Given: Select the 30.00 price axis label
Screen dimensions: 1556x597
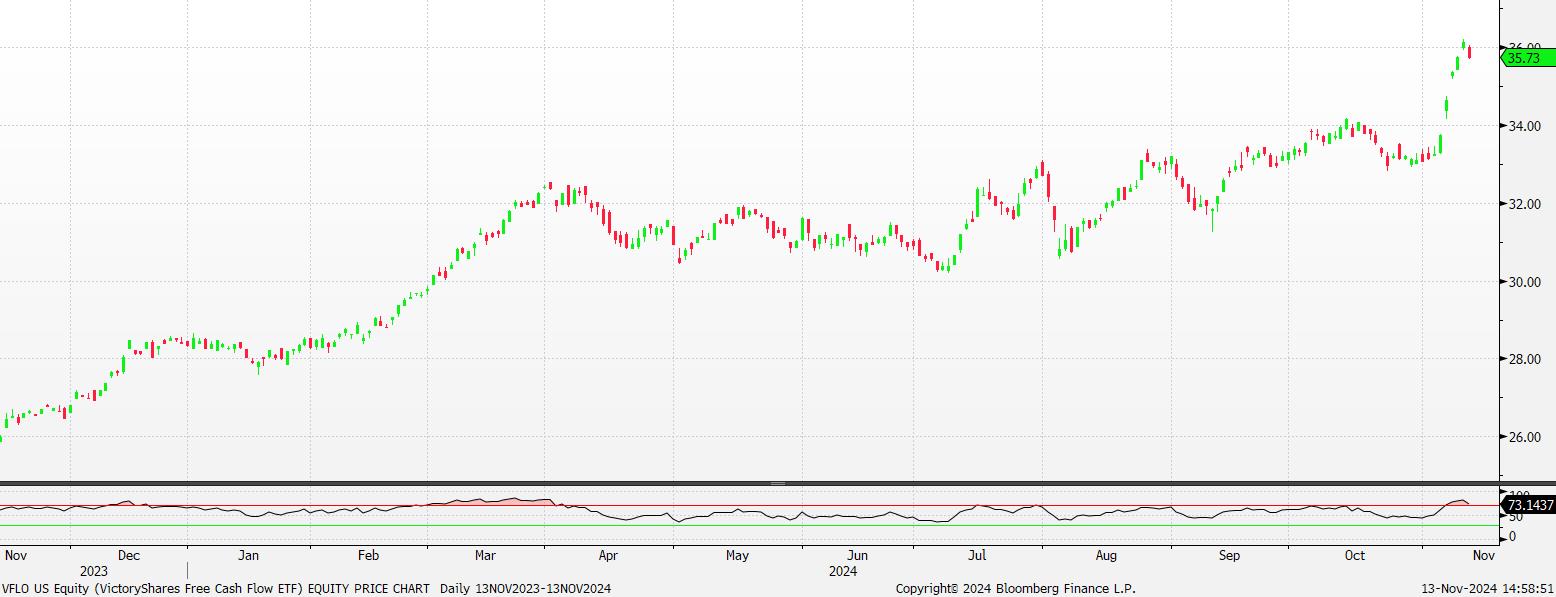Looking at the screenshot, I should pos(1524,282).
